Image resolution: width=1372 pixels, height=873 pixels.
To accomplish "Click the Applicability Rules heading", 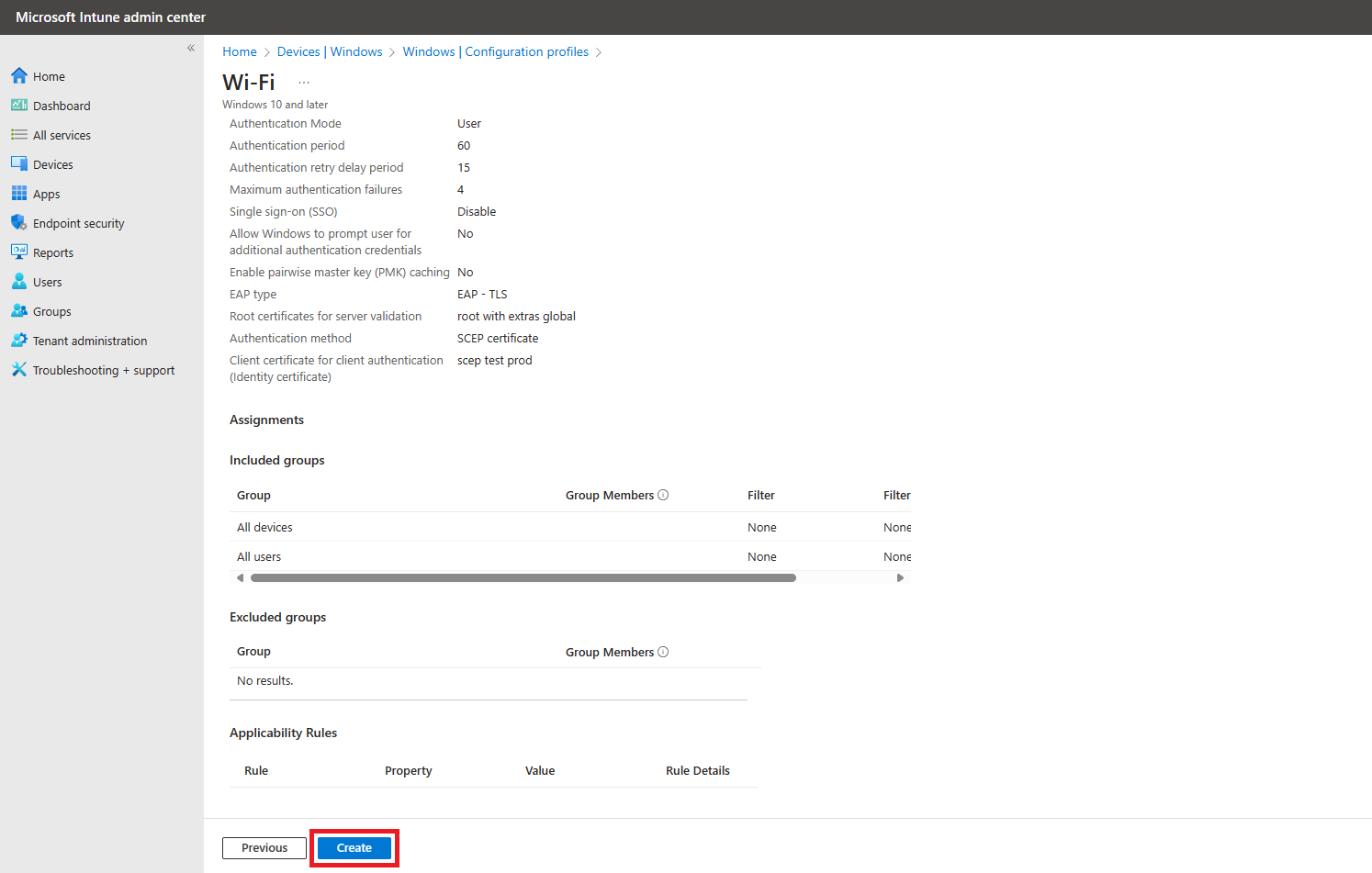I will 283,733.
